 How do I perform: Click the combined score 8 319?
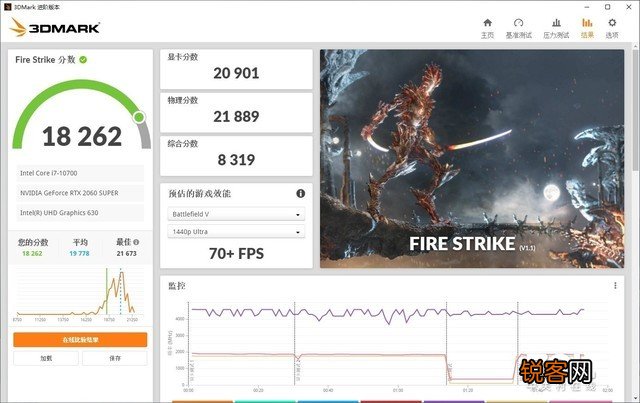pyautogui.click(x=236, y=160)
